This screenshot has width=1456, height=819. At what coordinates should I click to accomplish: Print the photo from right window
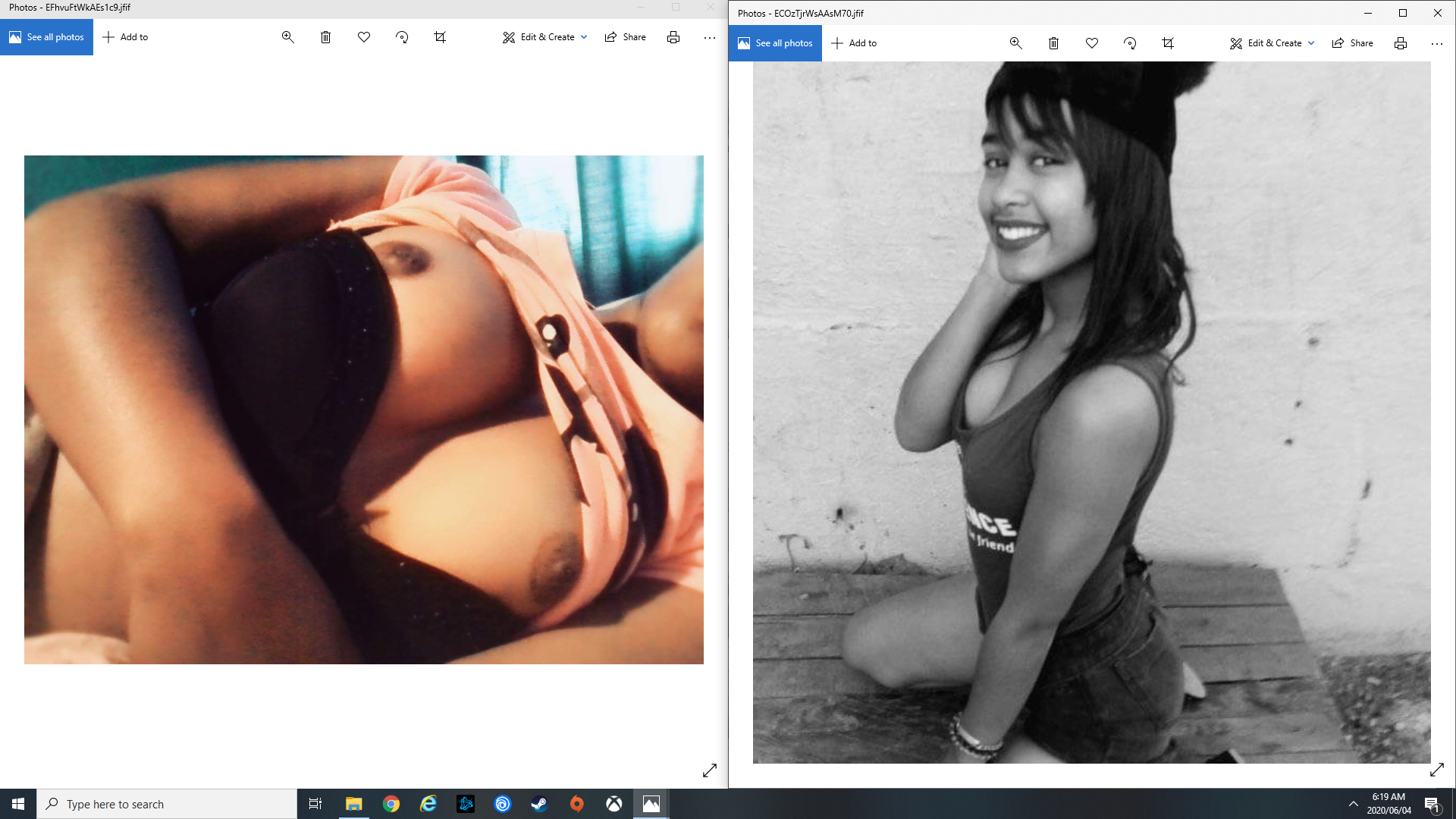[1400, 43]
